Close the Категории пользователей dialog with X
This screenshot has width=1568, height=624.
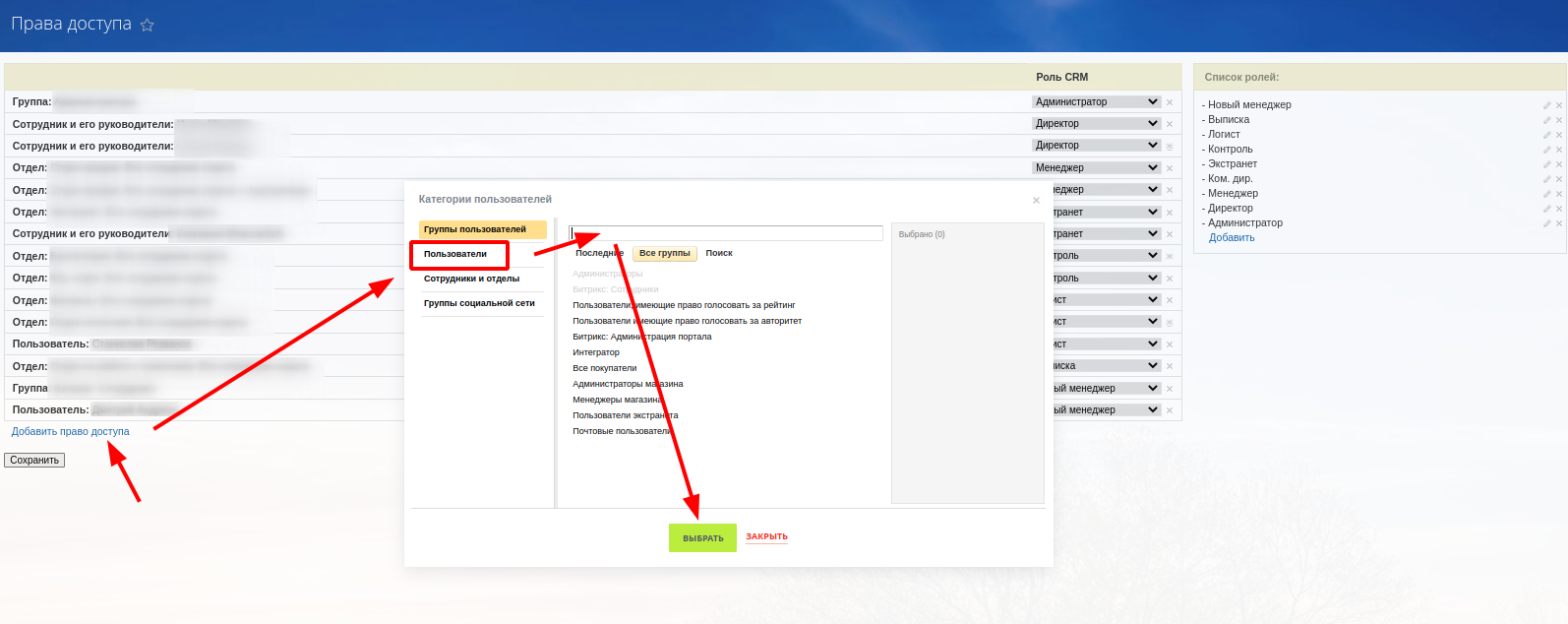tap(1036, 201)
